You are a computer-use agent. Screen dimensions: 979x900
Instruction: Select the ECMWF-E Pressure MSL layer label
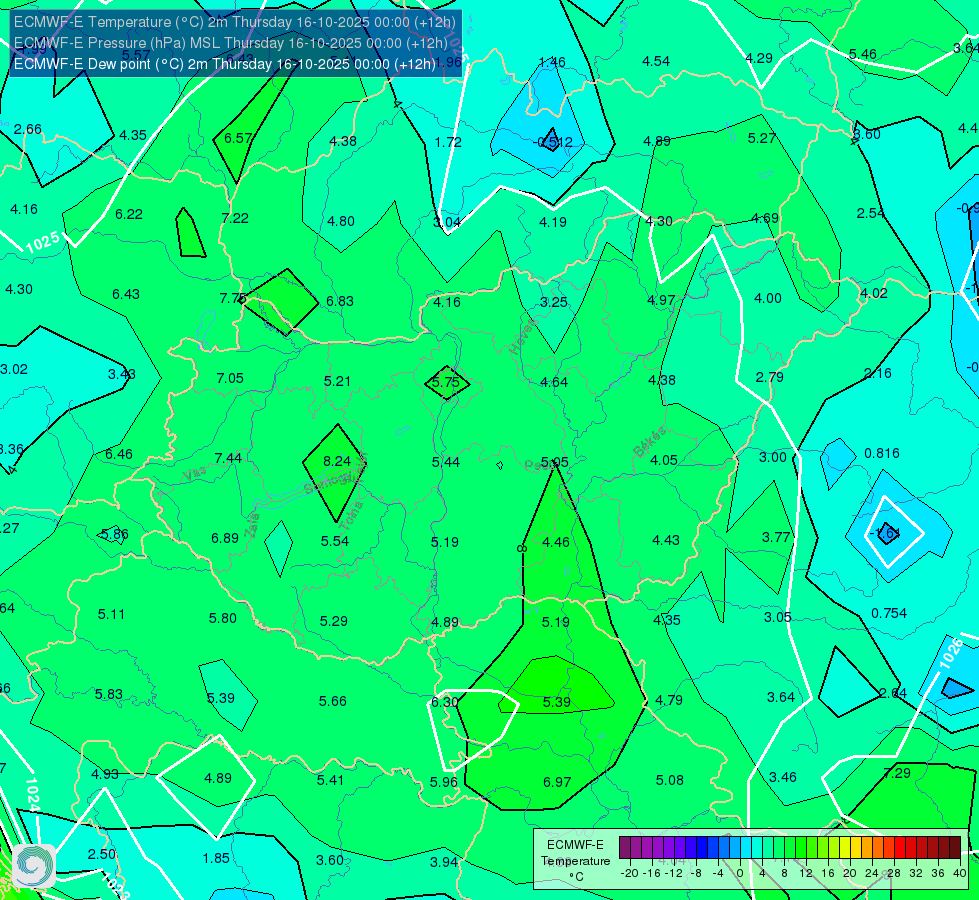[x=231, y=43]
